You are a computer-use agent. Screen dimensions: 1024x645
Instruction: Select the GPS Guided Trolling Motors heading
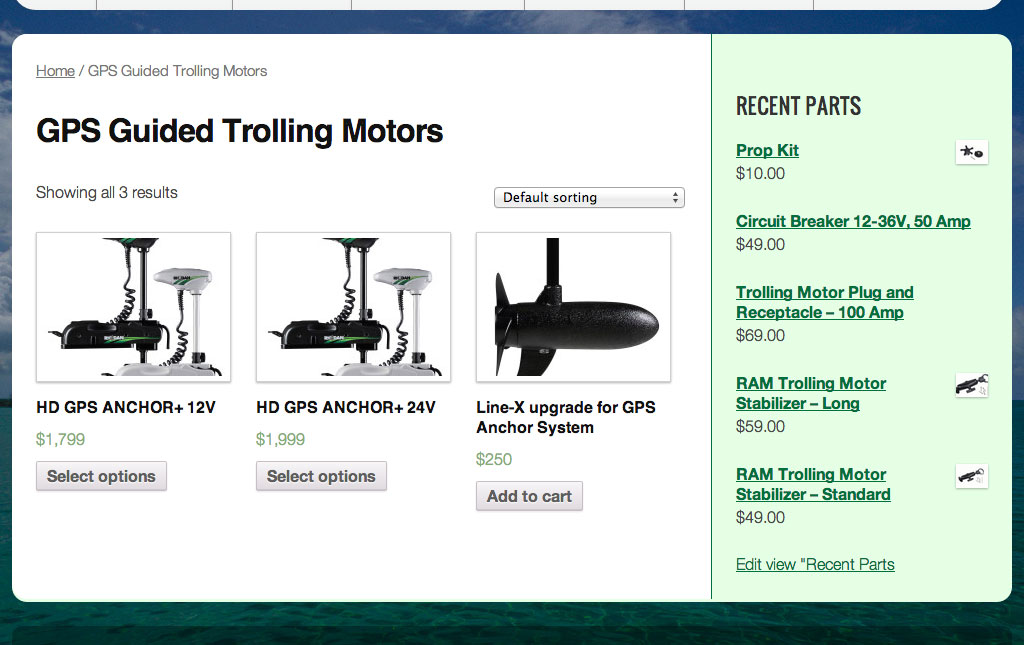(x=240, y=131)
